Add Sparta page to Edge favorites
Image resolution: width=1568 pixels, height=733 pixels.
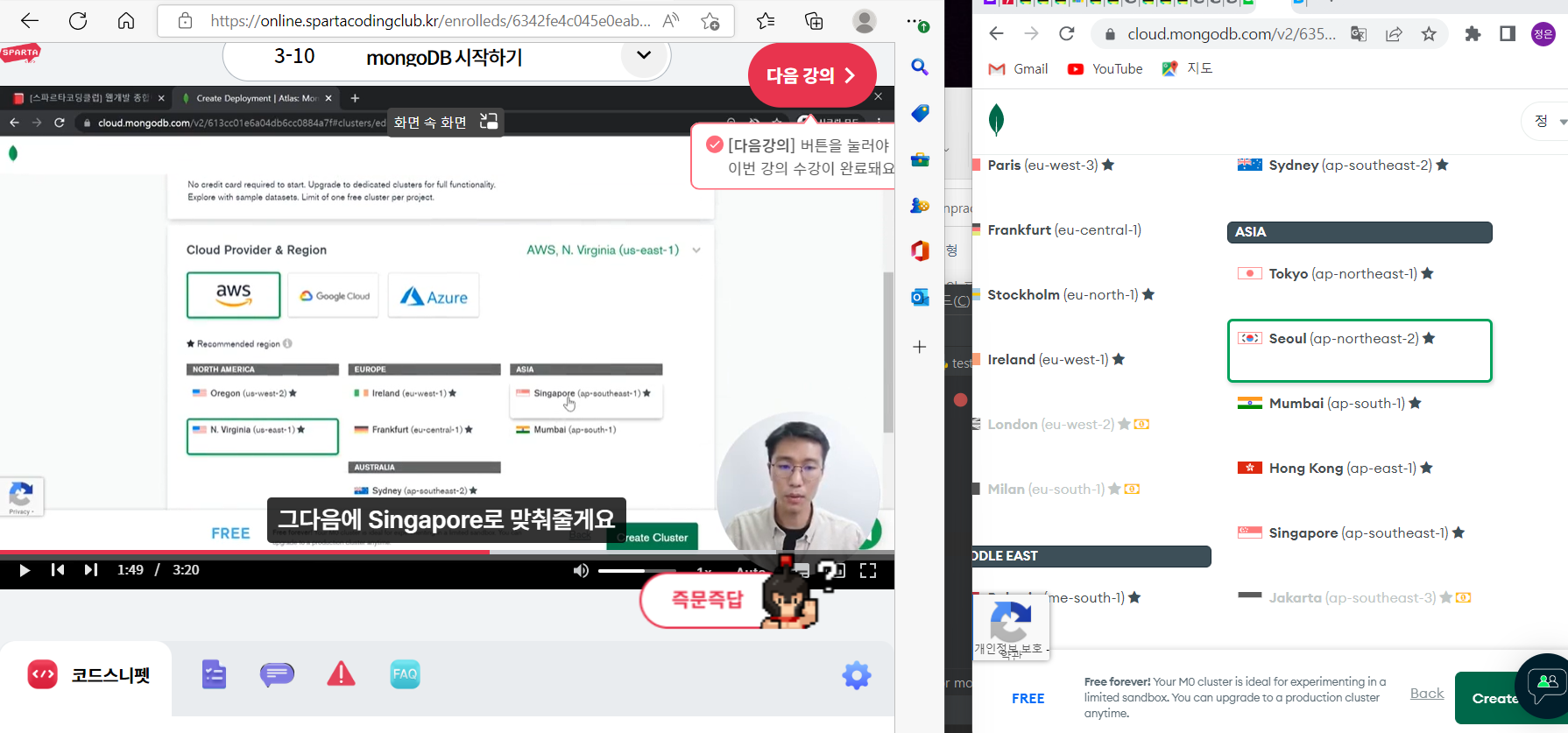coord(710,21)
